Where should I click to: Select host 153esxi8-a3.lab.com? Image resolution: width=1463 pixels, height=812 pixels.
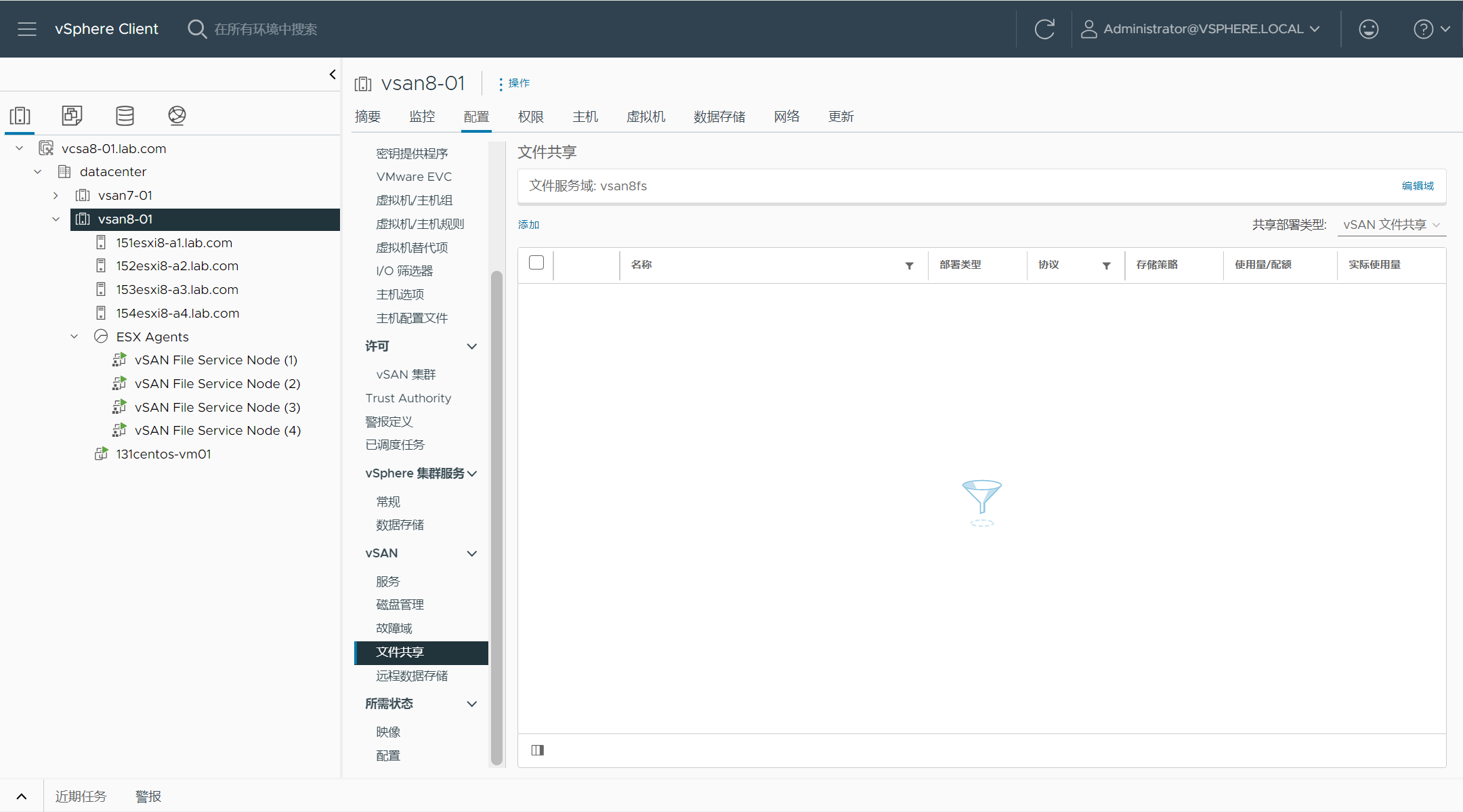(x=177, y=289)
